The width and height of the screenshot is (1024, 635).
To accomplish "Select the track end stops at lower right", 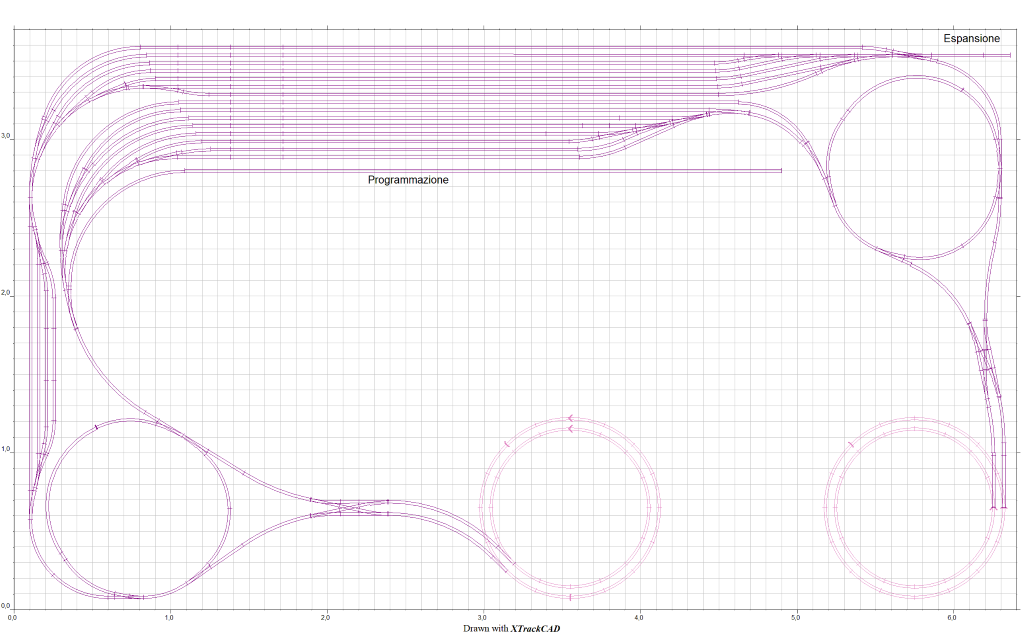I will pyautogui.click(x=998, y=507).
